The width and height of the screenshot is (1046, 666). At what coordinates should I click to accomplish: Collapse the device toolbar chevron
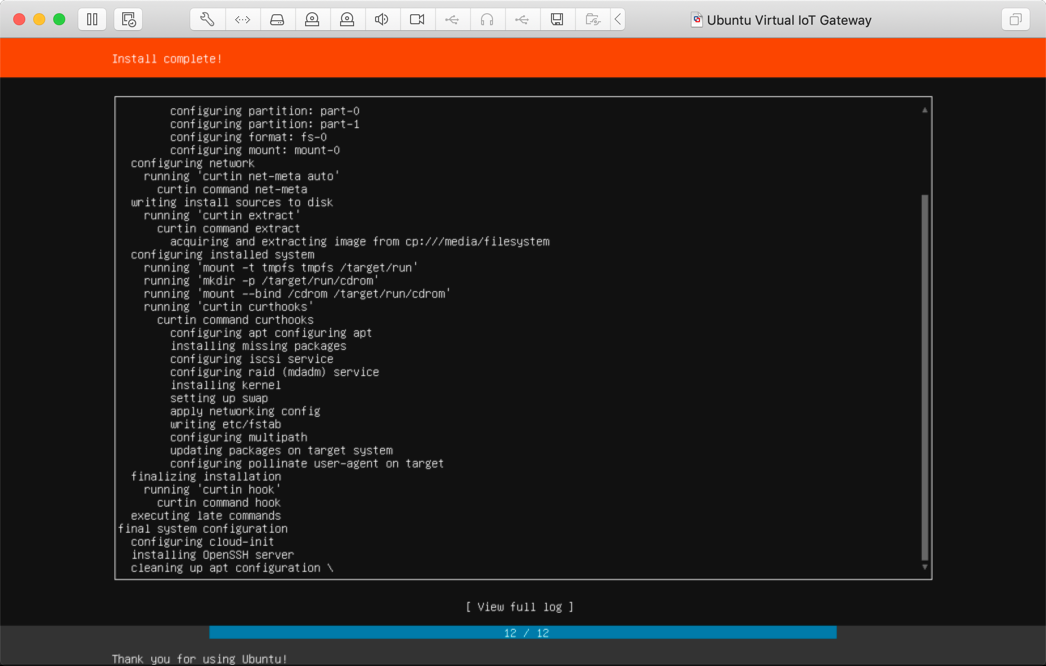[x=618, y=19]
